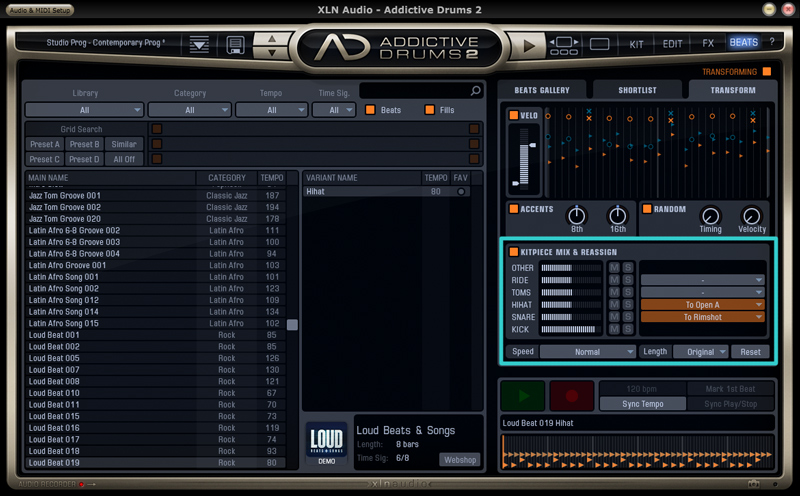Step to next preset with down arrow

click(x=272, y=52)
